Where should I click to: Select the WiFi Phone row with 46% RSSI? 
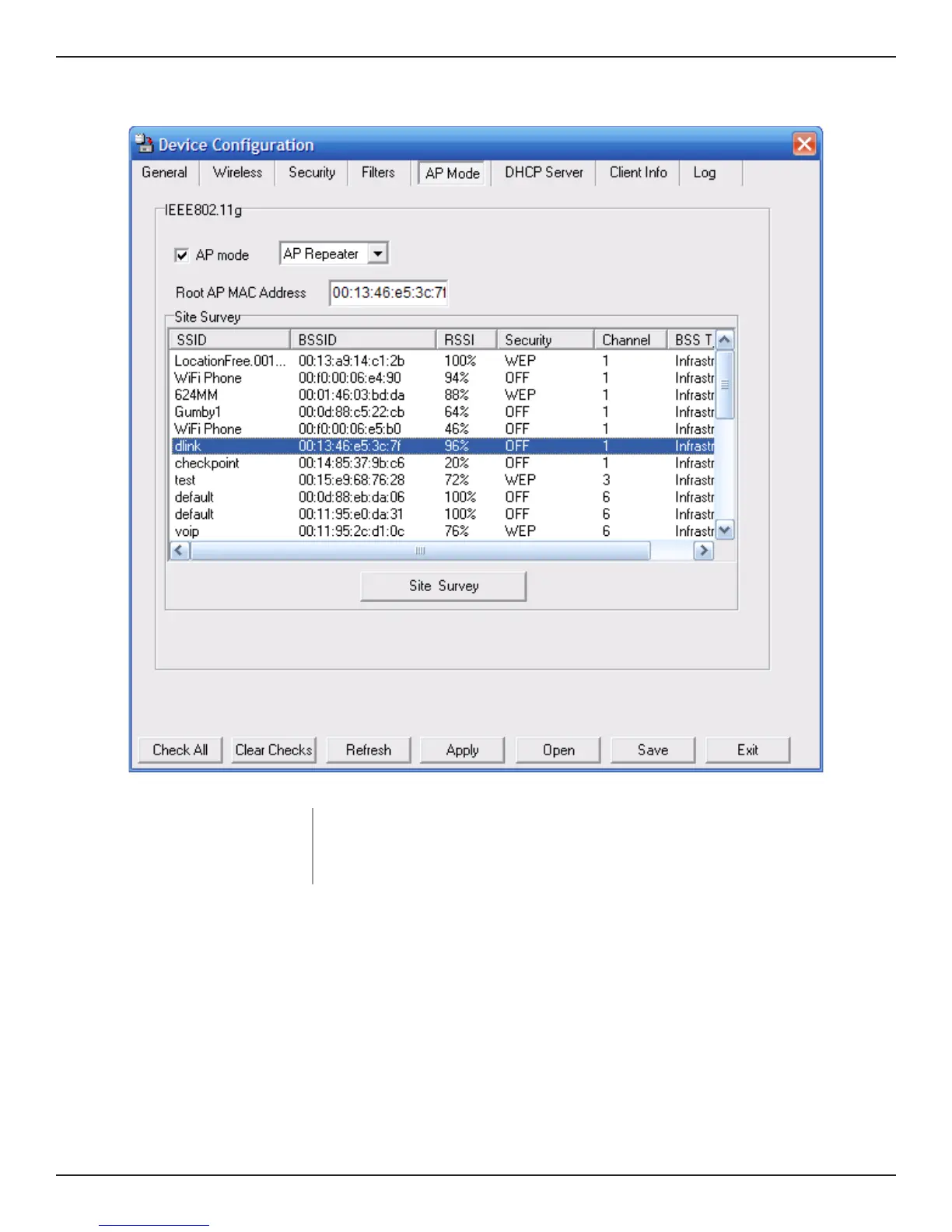(443, 429)
